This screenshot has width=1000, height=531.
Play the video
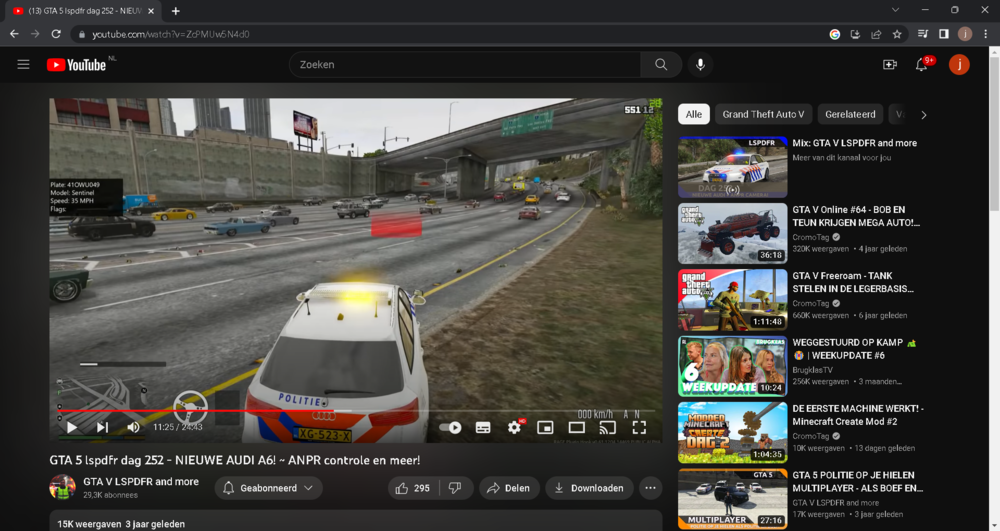click(x=72, y=427)
